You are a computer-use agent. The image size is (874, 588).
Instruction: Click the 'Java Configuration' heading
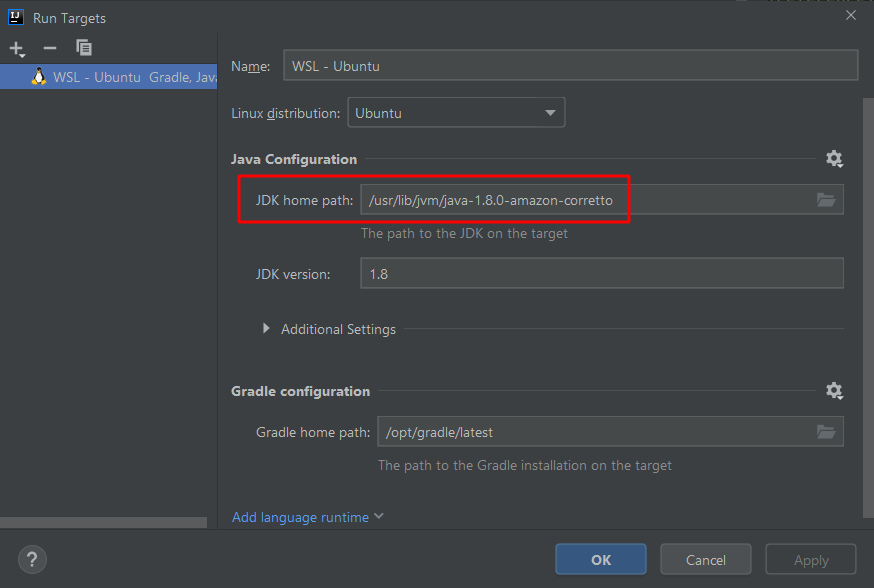coord(294,159)
